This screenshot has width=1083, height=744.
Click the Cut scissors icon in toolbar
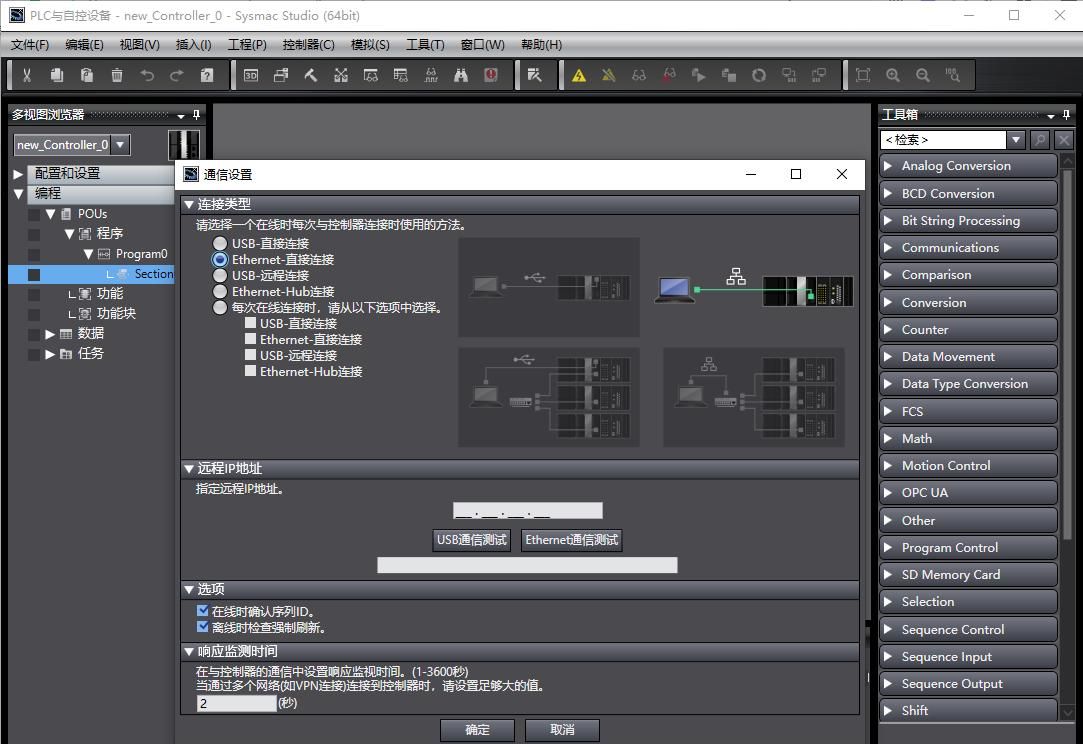pos(27,75)
